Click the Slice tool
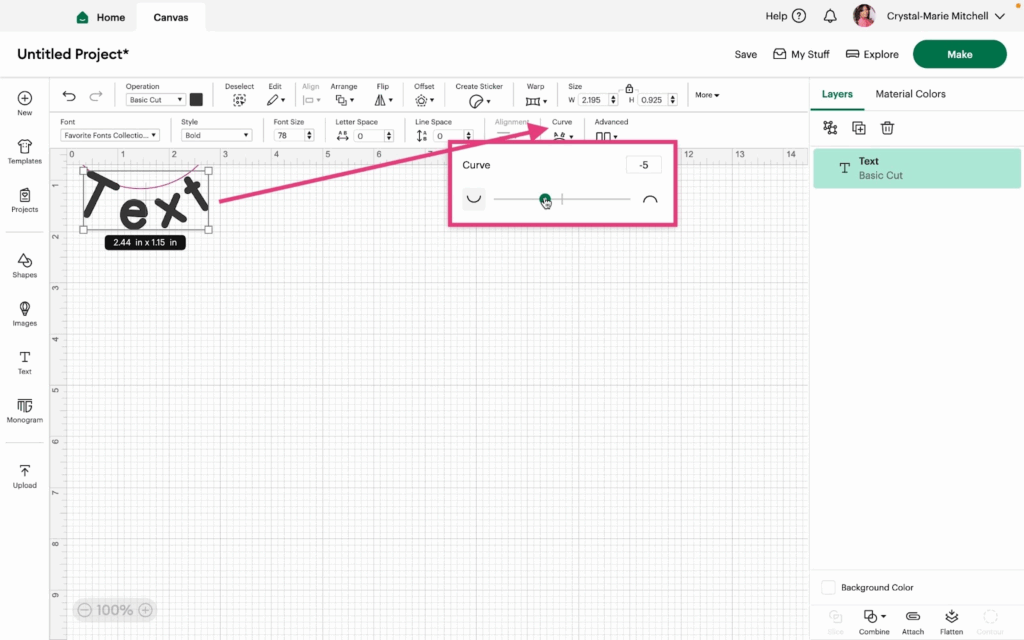 (835, 621)
